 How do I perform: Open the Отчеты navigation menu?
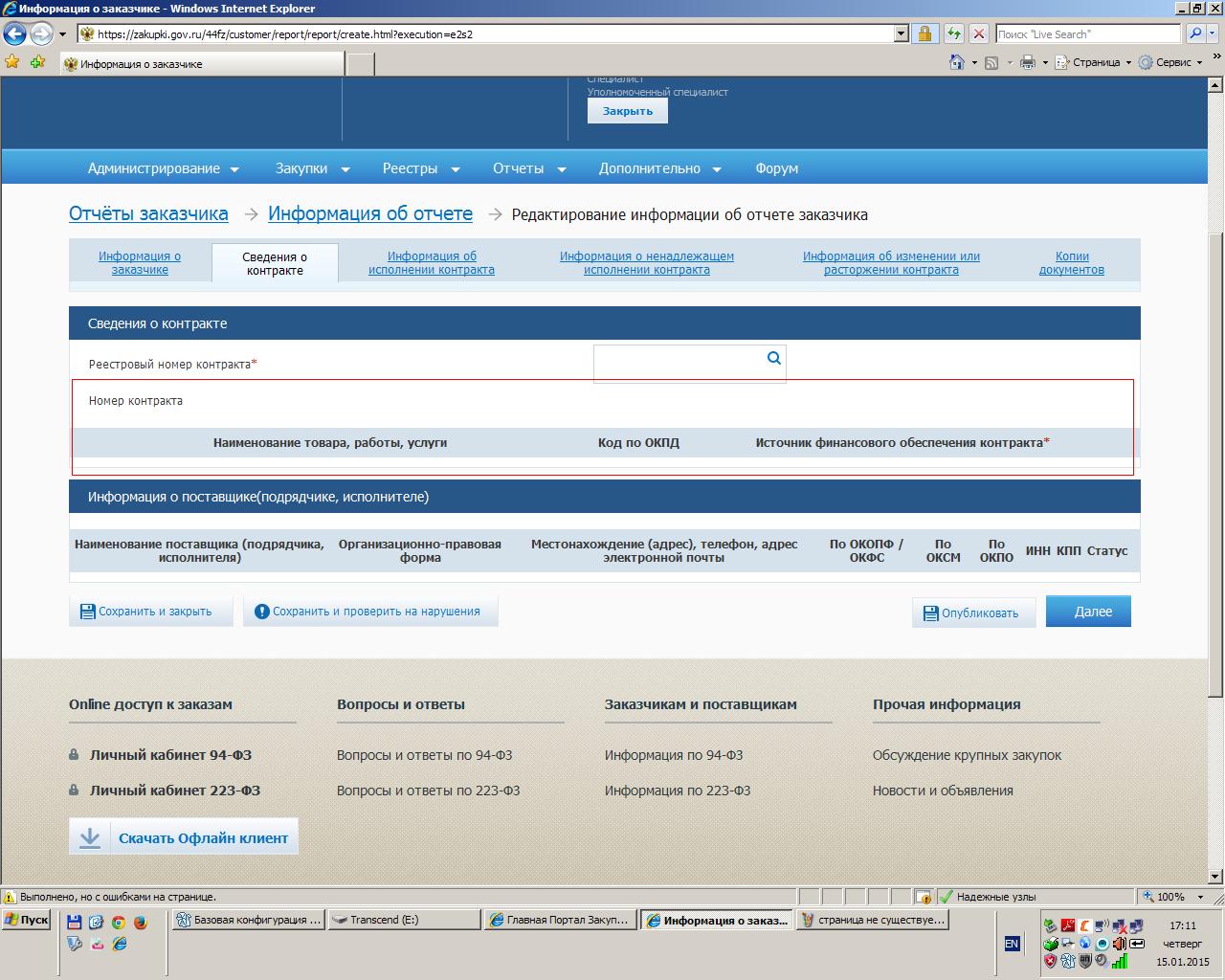point(528,168)
